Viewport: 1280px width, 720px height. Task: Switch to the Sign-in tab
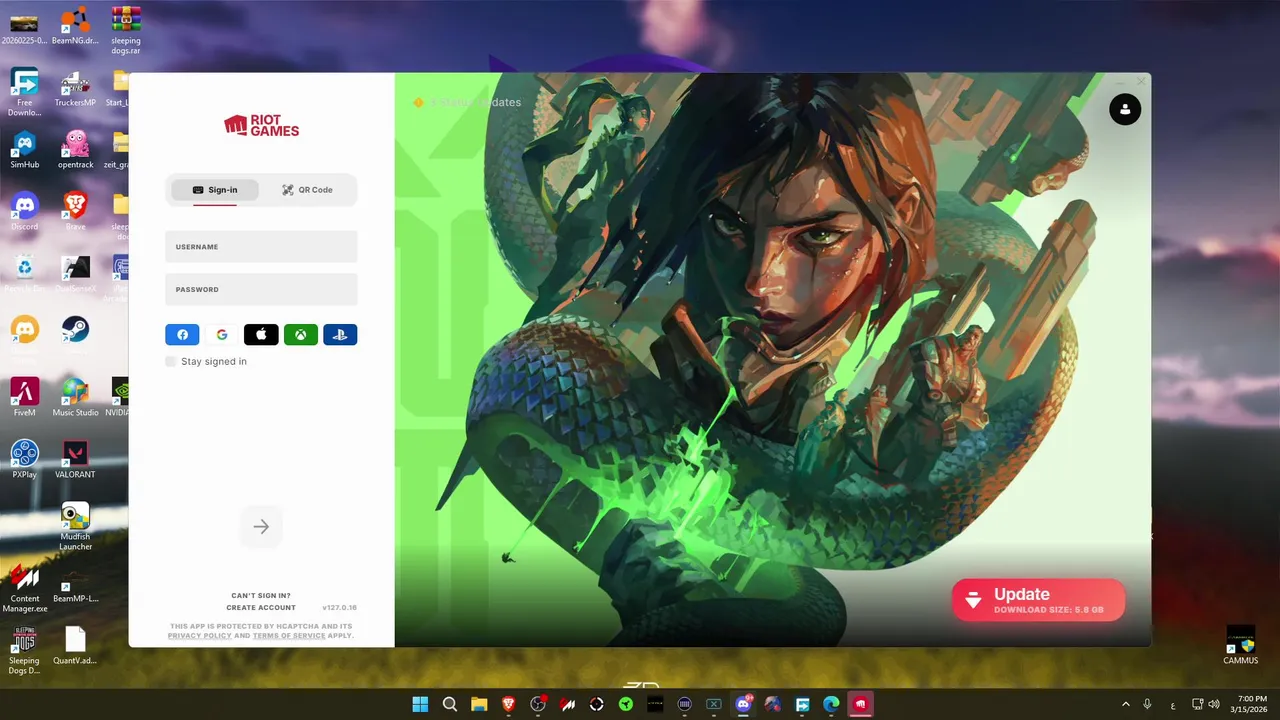click(215, 189)
